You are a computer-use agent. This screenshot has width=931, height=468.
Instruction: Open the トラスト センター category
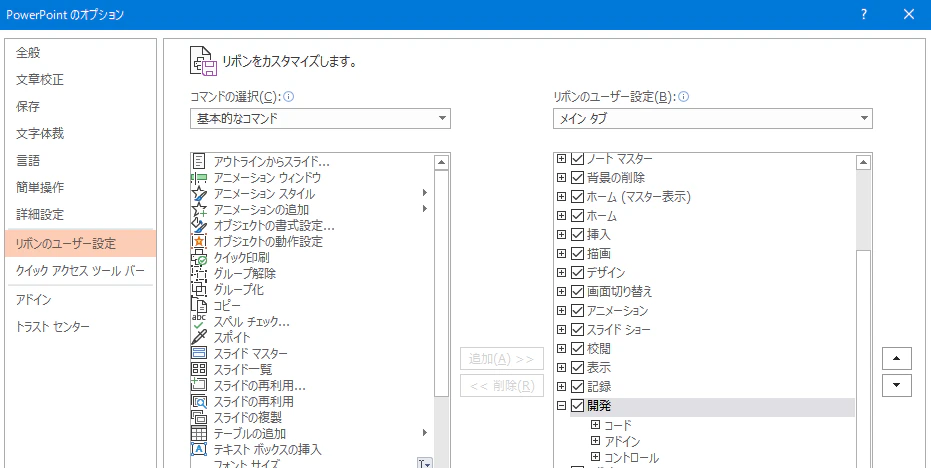click(80, 327)
